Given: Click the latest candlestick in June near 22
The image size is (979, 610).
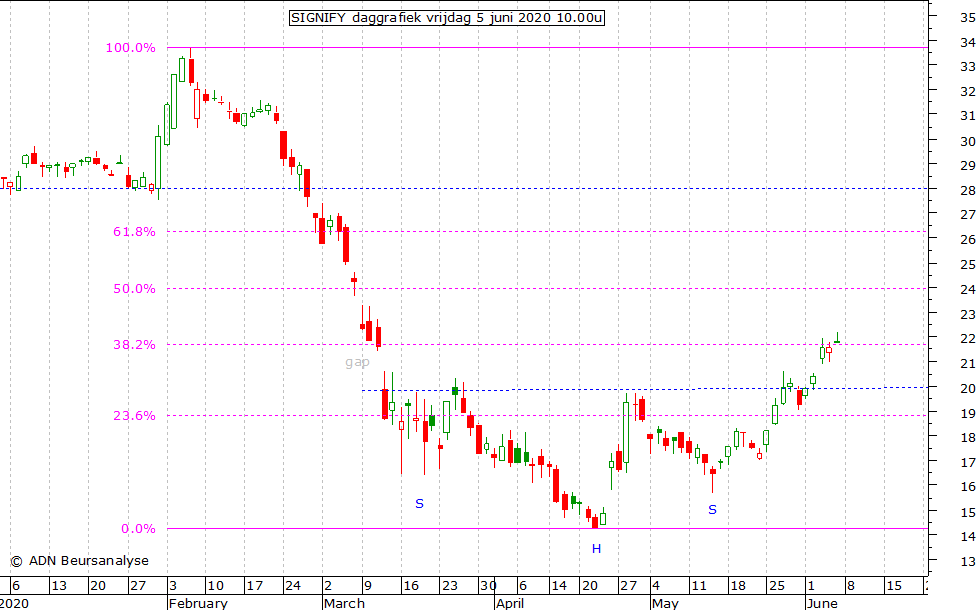Looking at the screenshot, I should 837,338.
